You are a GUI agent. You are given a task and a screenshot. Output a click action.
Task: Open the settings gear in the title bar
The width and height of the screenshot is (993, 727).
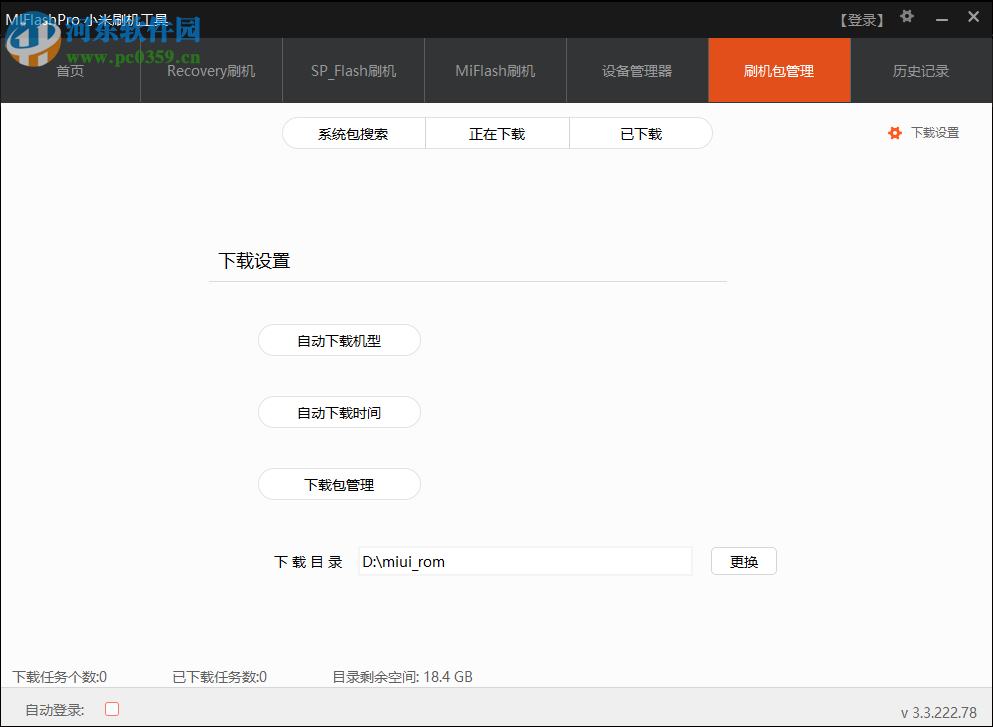pyautogui.click(x=906, y=16)
